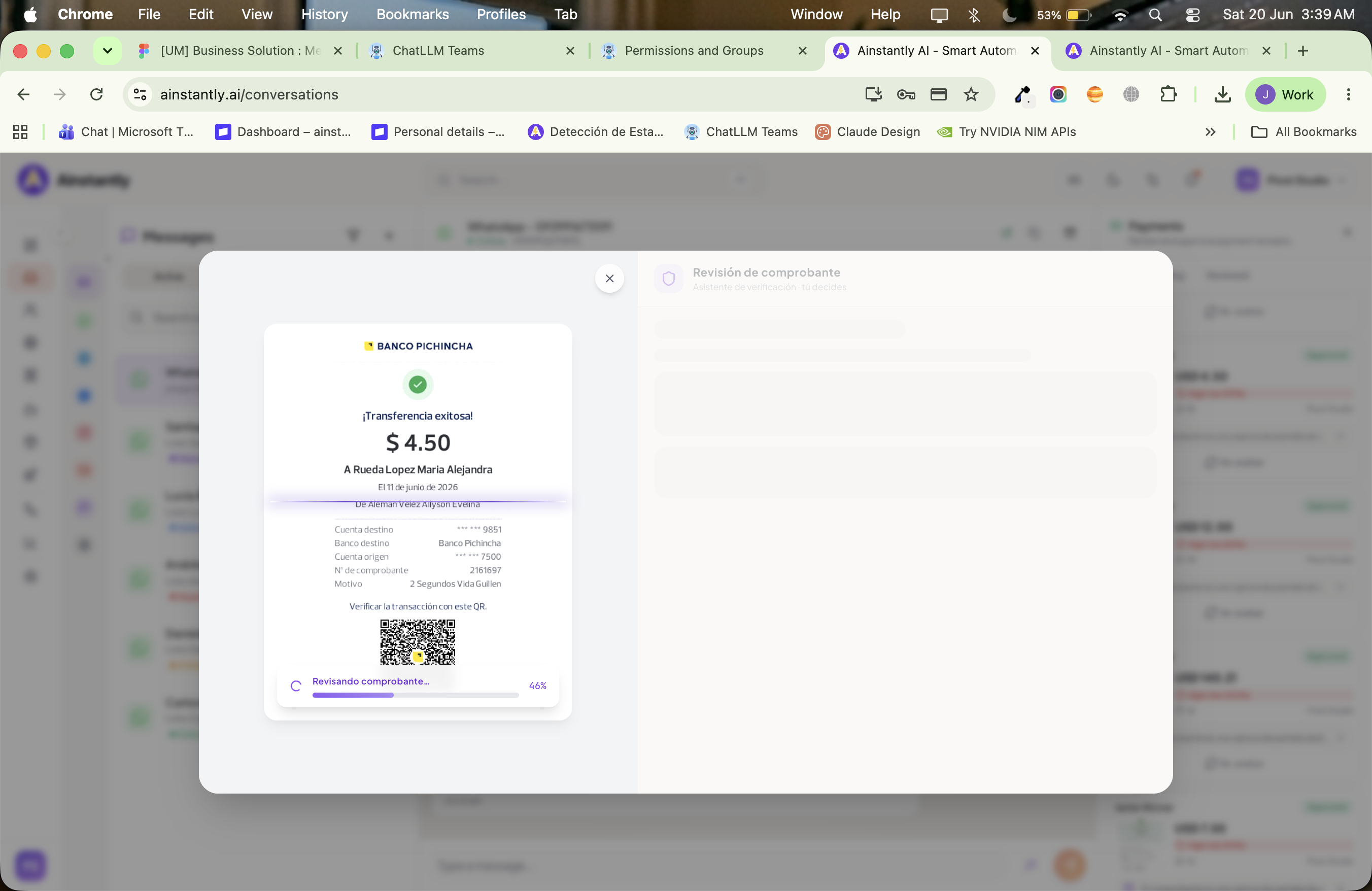Click the browser forward arrow
The image size is (1372, 891).
(60, 94)
